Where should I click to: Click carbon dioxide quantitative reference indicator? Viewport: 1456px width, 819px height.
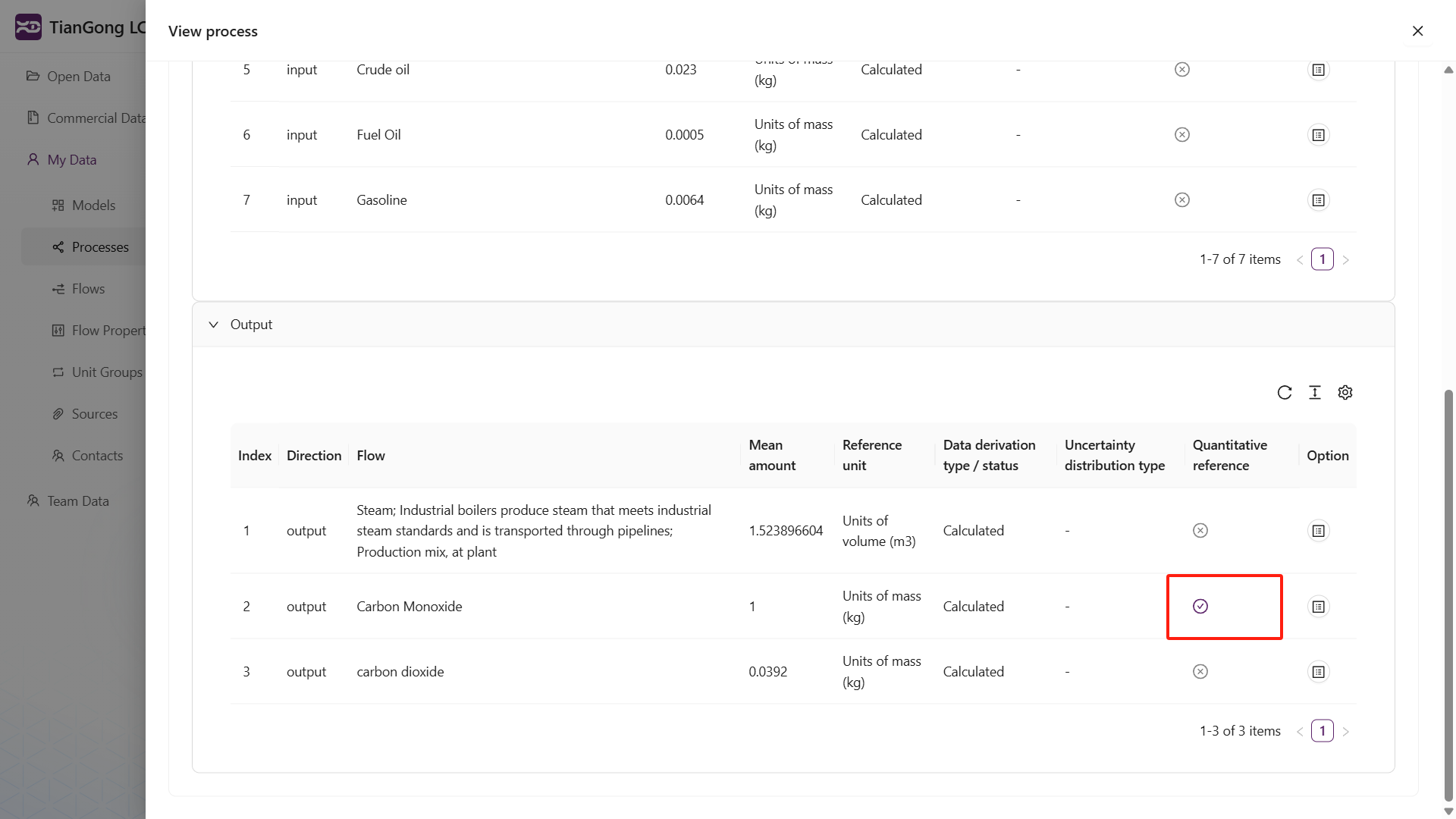(x=1200, y=672)
